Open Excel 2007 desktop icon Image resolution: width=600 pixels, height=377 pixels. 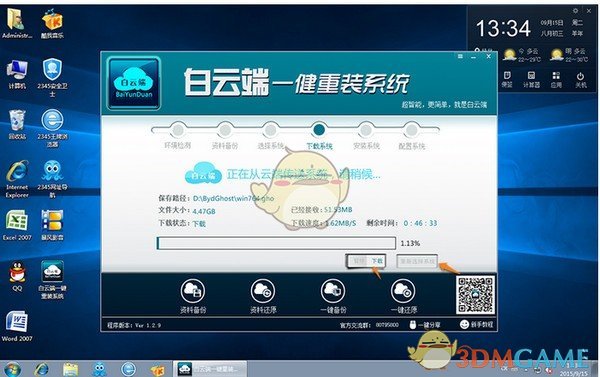pos(17,225)
